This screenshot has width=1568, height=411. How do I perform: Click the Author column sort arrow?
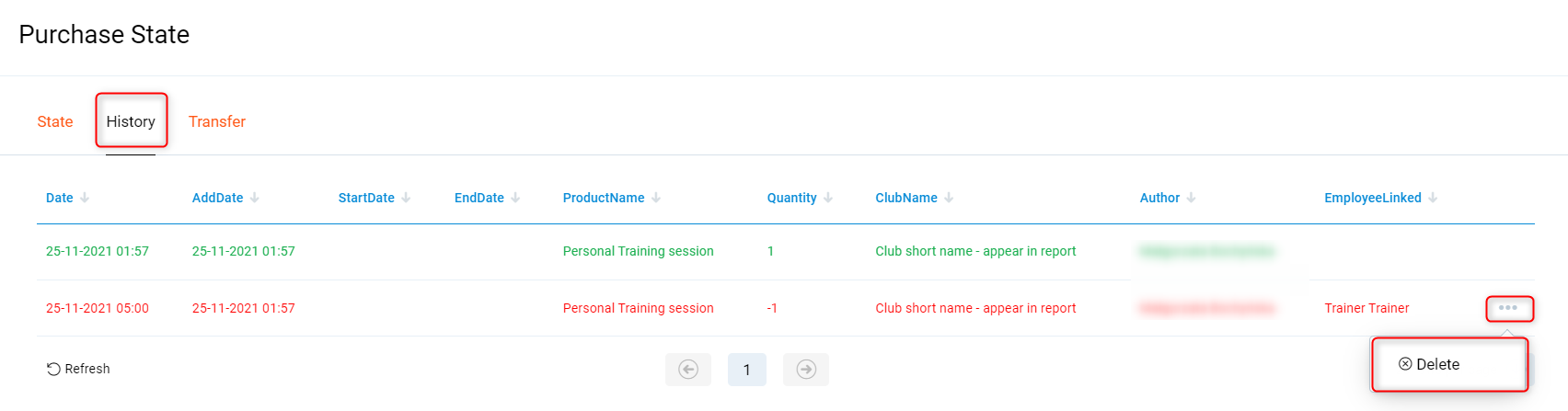[1191, 198]
